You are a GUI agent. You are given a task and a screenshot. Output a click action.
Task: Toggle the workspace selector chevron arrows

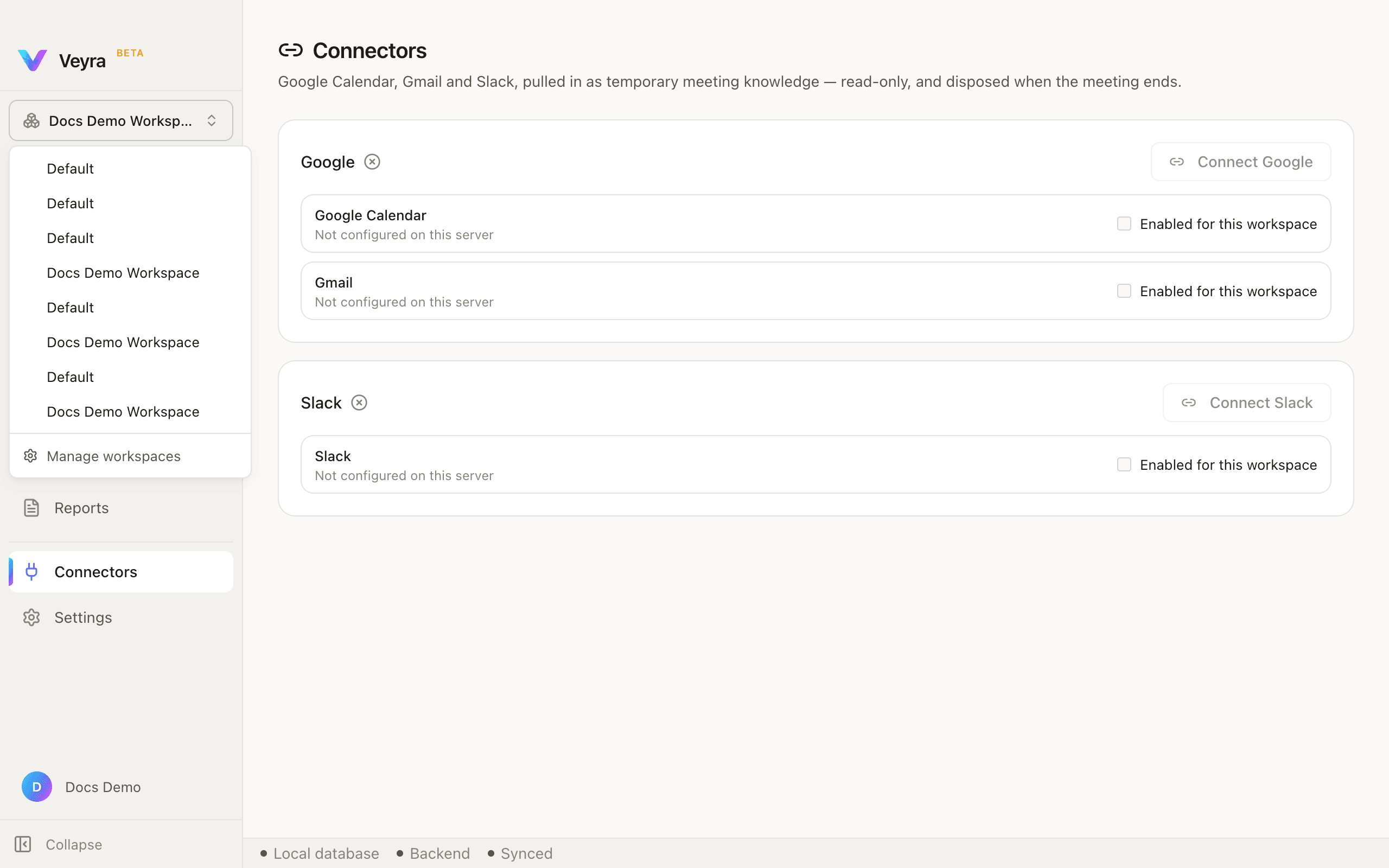(211, 120)
